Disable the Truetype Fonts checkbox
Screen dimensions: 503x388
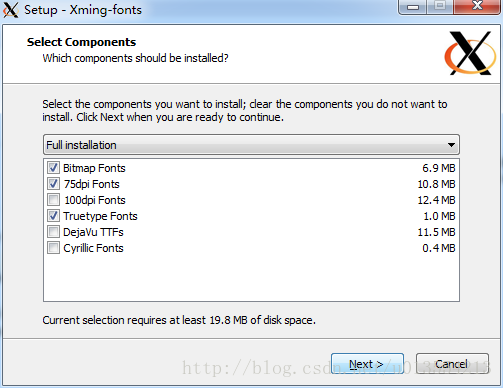53,216
